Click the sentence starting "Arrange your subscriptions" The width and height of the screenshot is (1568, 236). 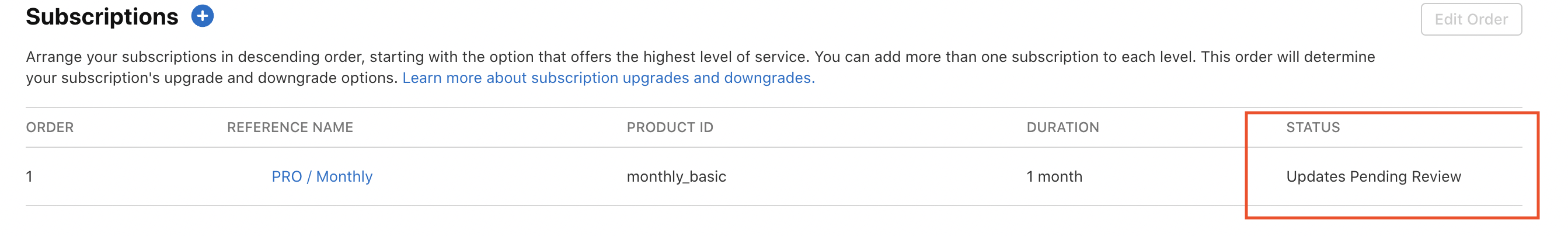tap(365, 57)
